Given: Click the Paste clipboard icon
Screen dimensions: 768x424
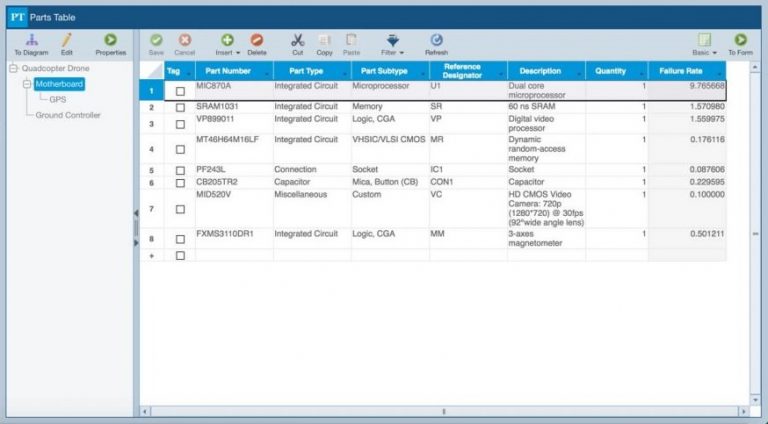Looking at the screenshot, I should (x=351, y=40).
